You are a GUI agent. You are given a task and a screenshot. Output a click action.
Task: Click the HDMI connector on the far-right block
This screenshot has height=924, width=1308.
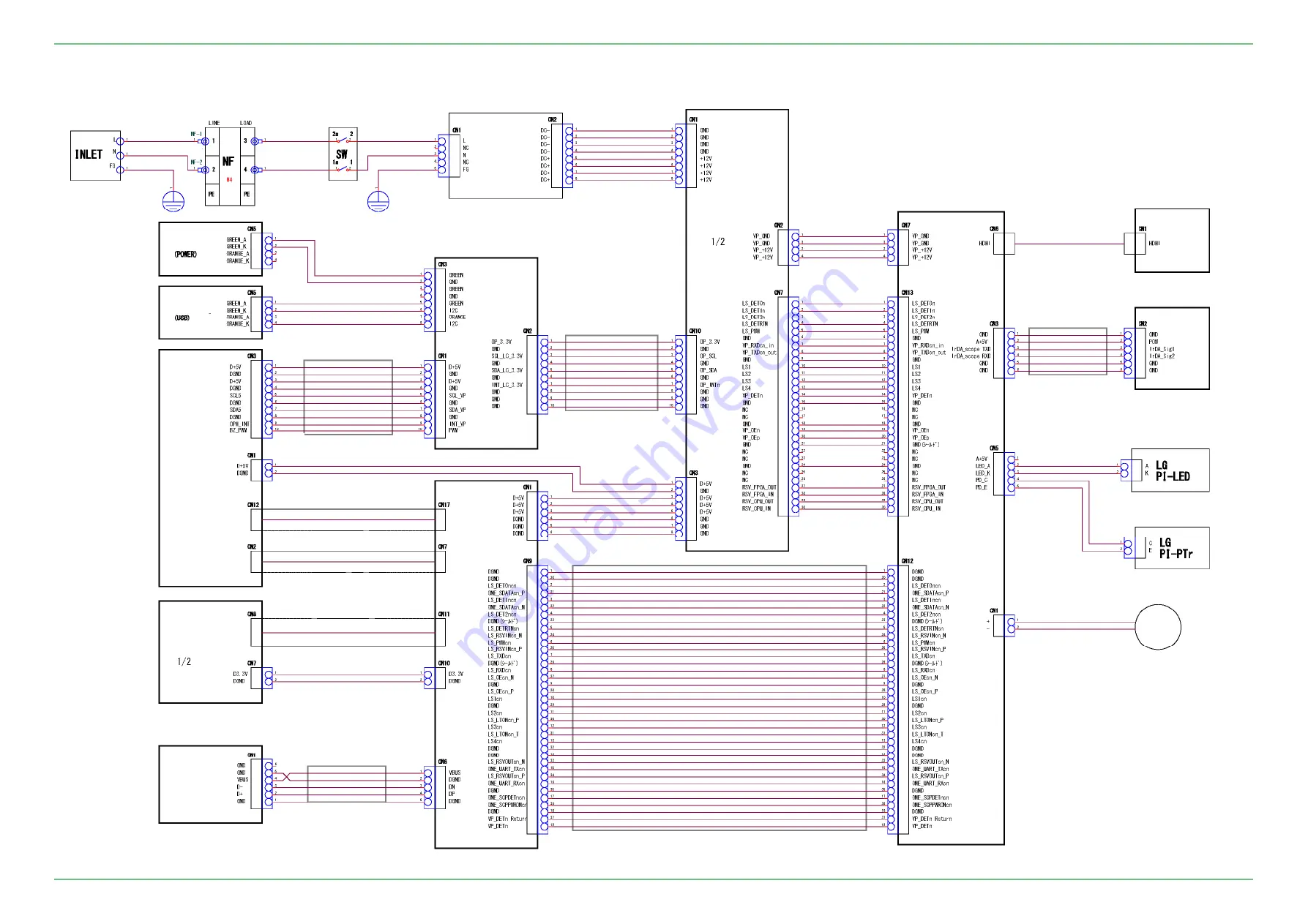click(1135, 244)
